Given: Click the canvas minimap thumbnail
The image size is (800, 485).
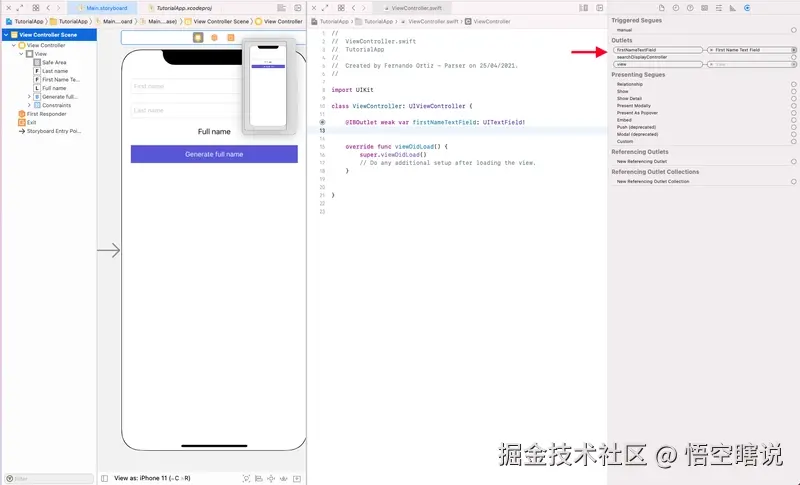Looking at the screenshot, I should click(268, 86).
